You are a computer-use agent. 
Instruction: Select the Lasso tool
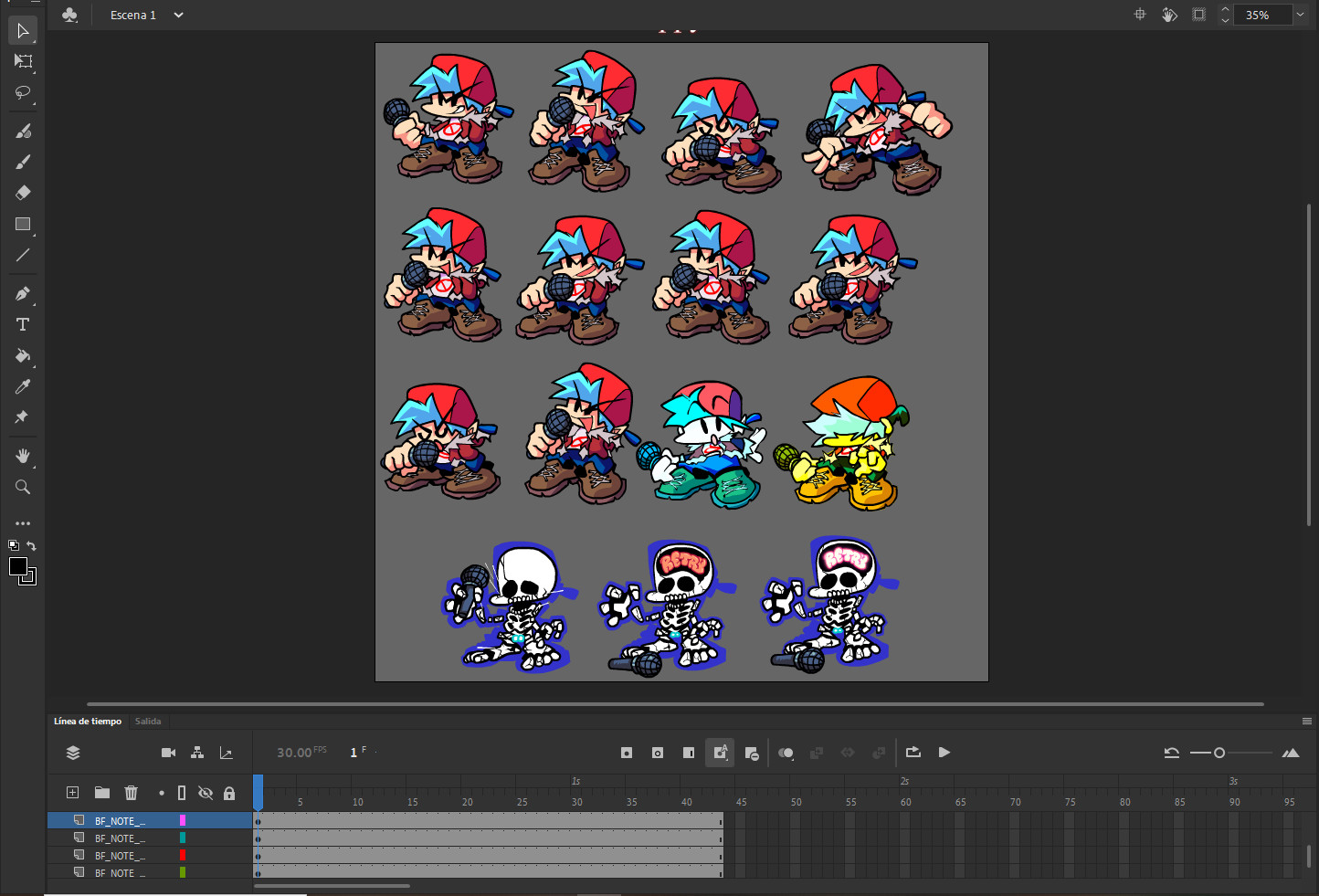click(x=23, y=92)
